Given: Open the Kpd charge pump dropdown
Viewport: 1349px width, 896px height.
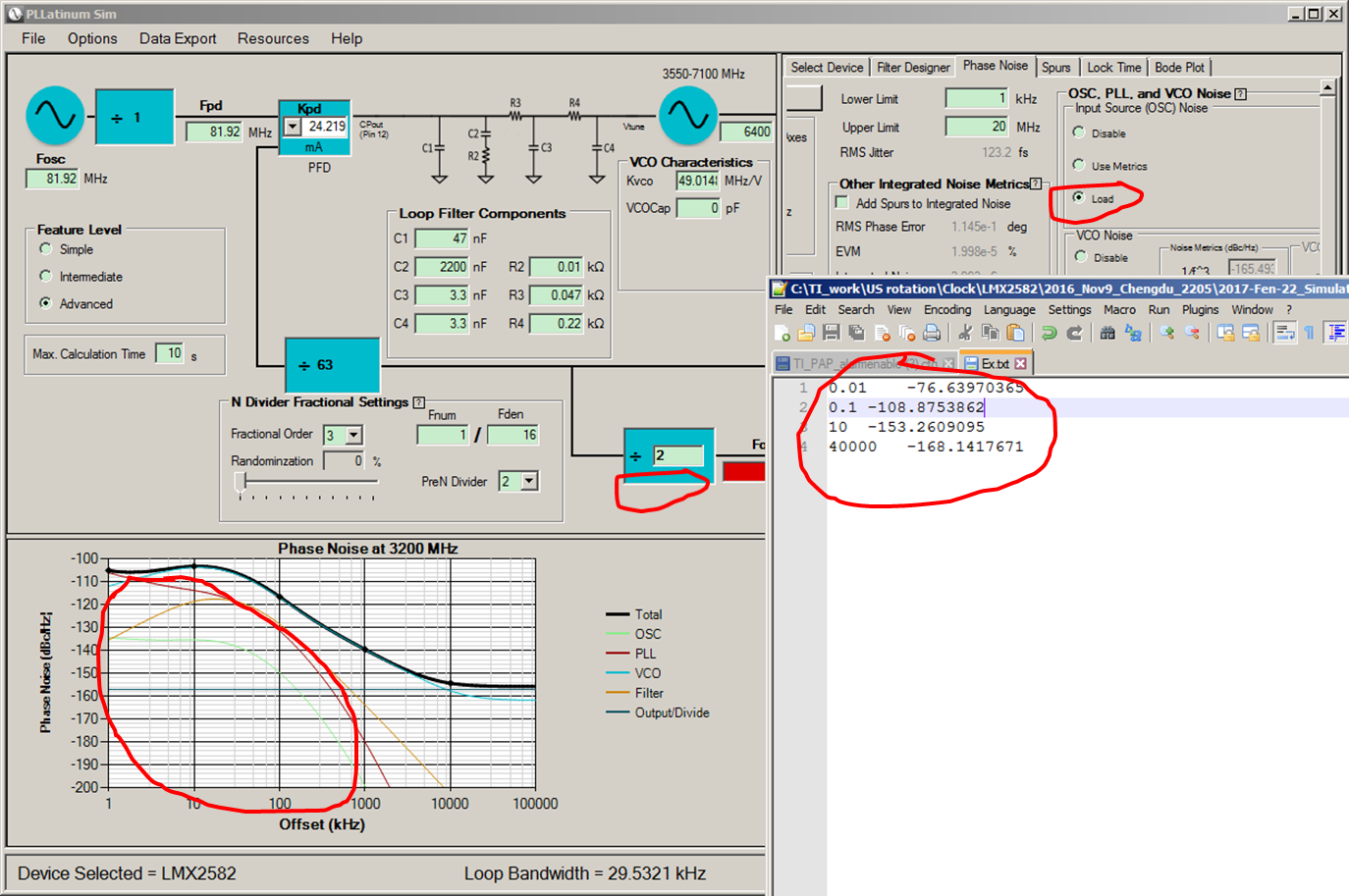Looking at the screenshot, I should [x=292, y=127].
